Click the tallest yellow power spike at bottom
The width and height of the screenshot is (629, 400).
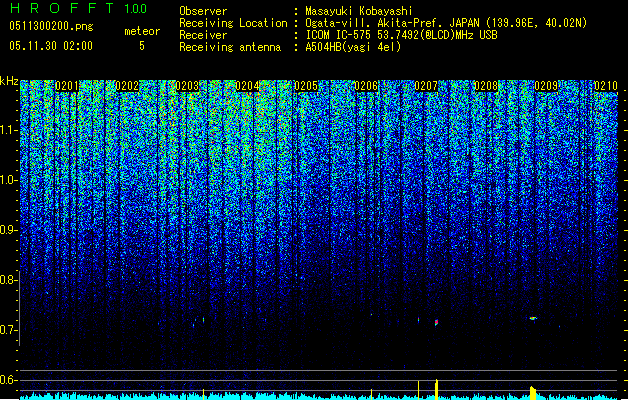(436, 389)
